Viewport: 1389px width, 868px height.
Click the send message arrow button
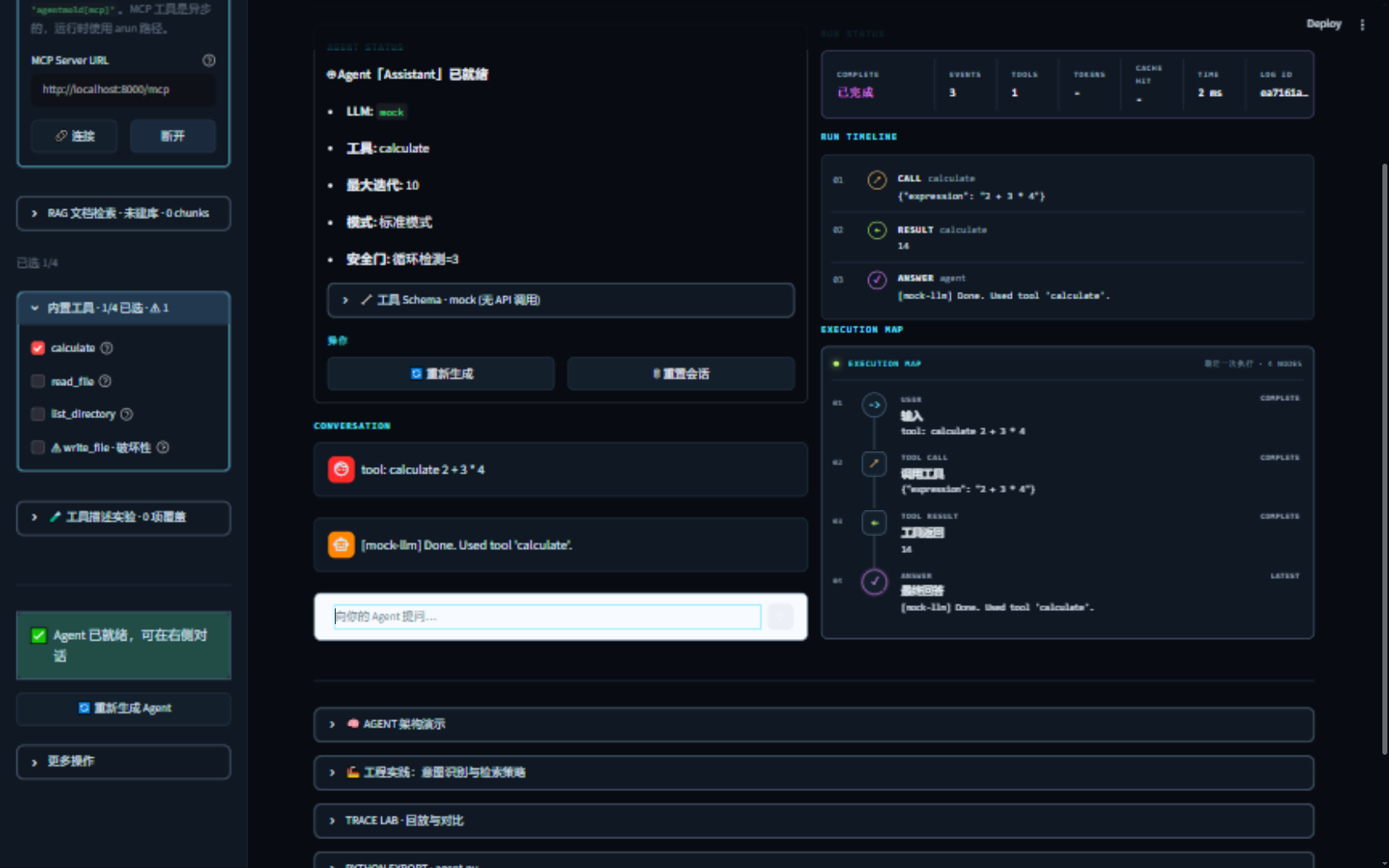coord(780,617)
